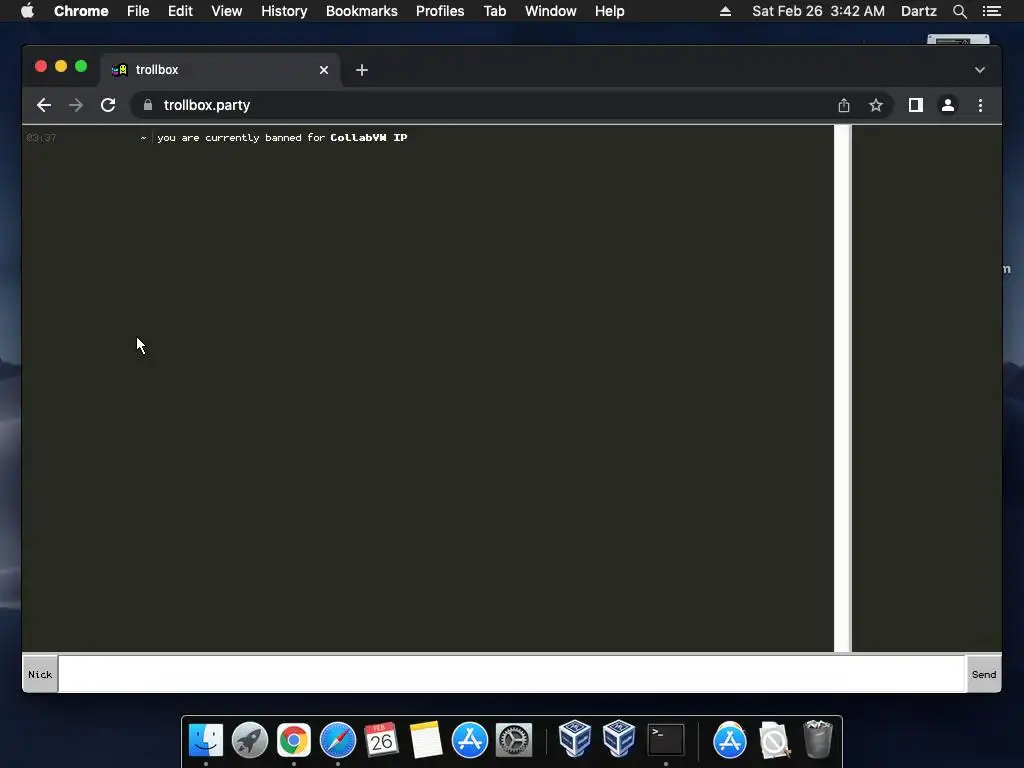Click Chrome icon in the dock
Image resolution: width=1024 pixels, height=768 pixels.
point(293,741)
